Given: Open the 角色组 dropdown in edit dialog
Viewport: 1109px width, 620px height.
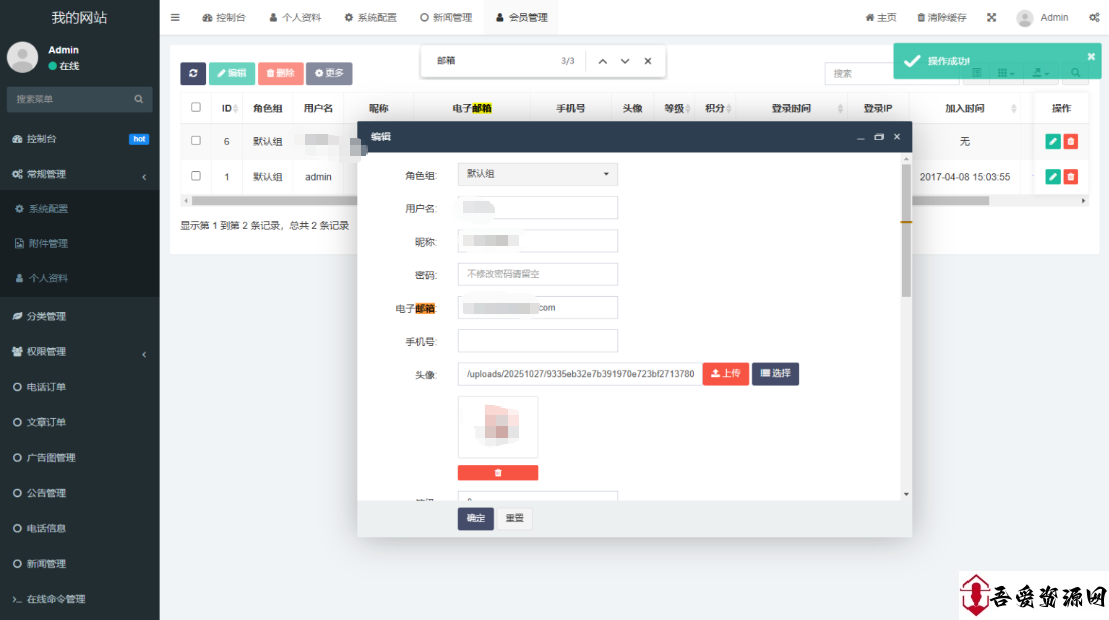Looking at the screenshot, I should 538,174.
